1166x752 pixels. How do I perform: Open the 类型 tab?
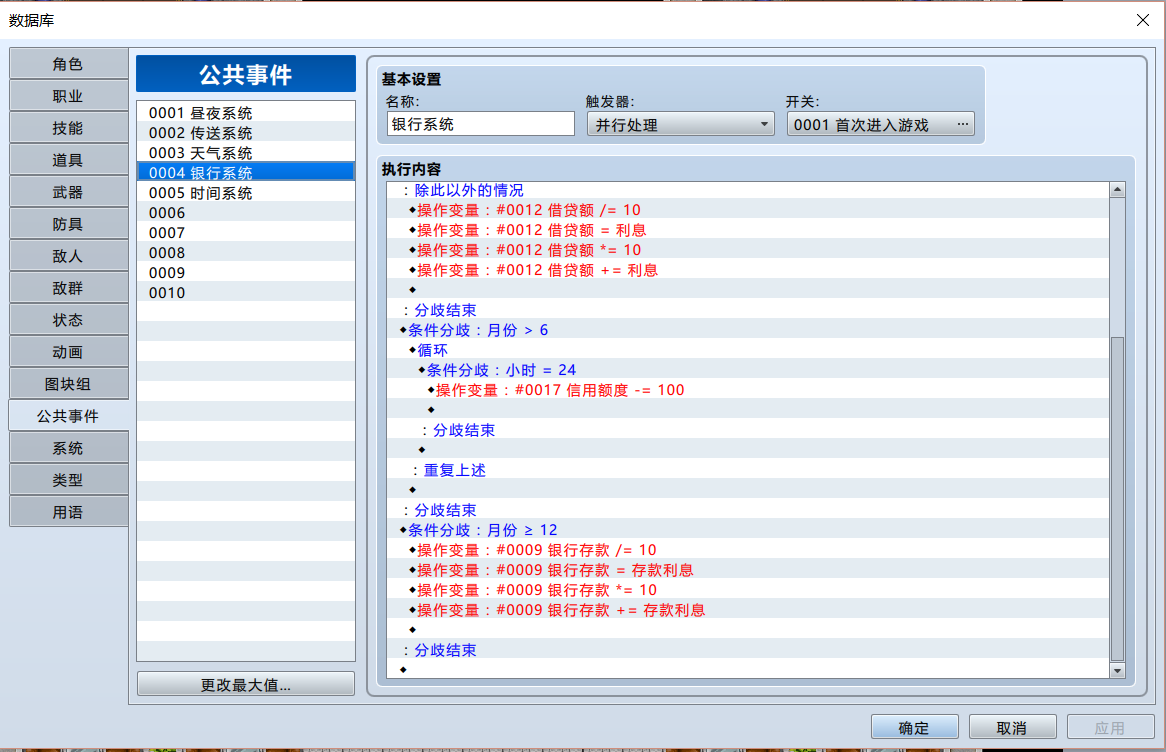click(x=68, y=480)
